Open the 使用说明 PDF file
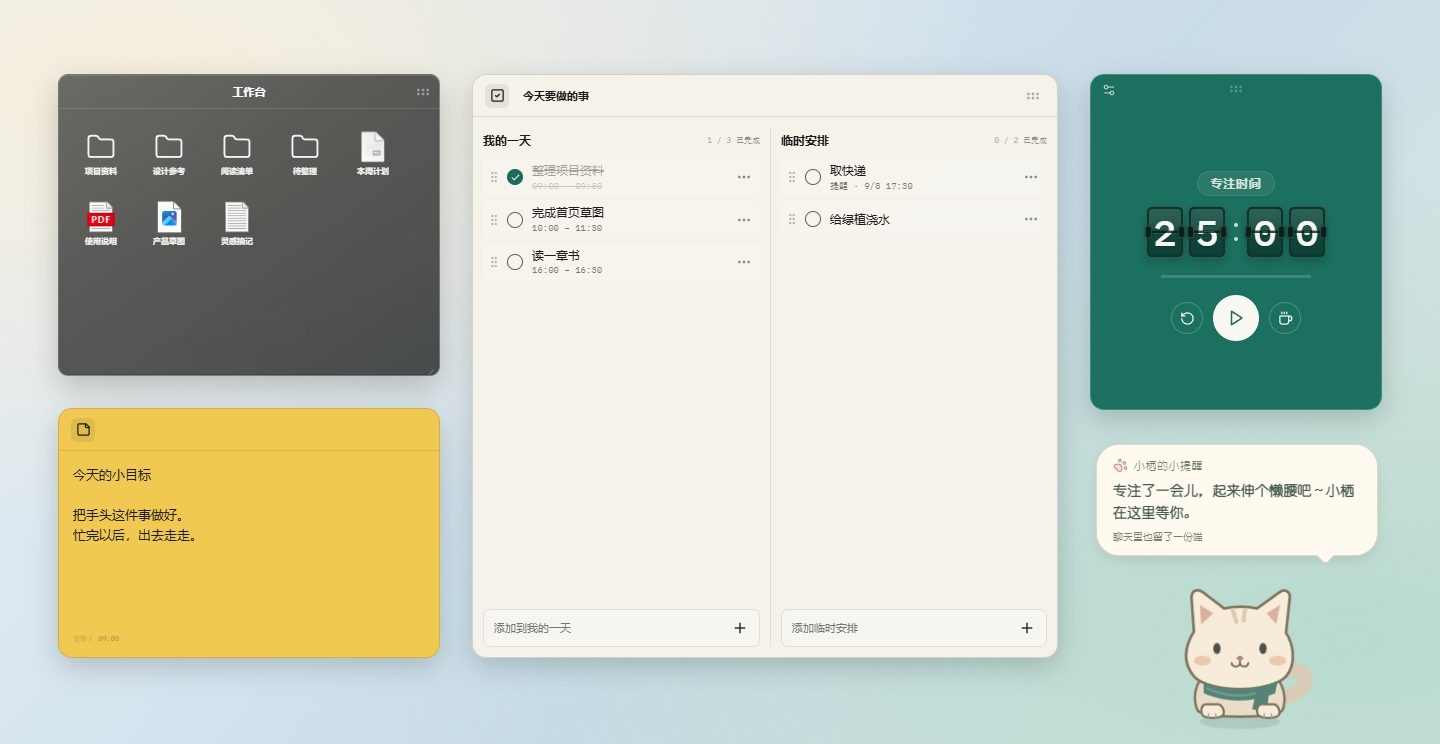 [x=101, y=224]
